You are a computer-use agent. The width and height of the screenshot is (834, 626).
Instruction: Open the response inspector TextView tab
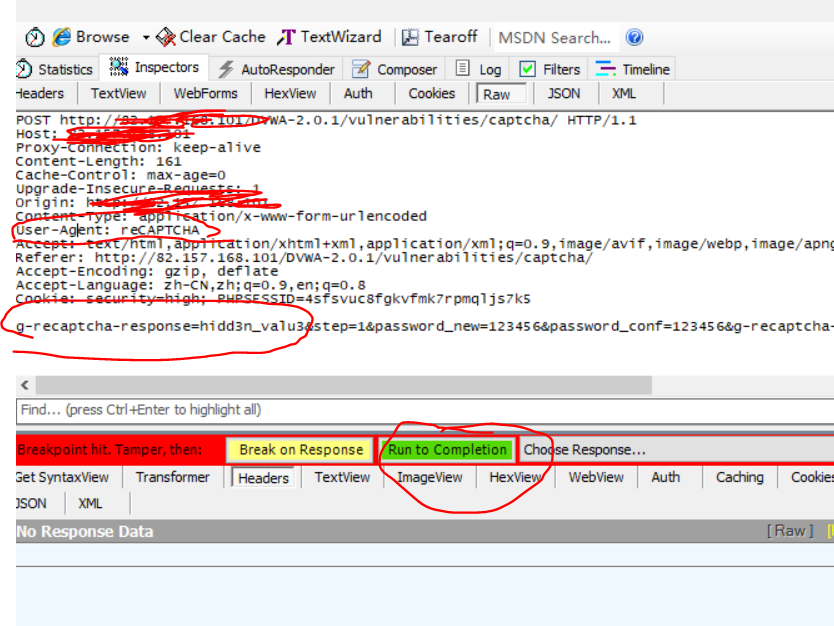coord(342,478)
